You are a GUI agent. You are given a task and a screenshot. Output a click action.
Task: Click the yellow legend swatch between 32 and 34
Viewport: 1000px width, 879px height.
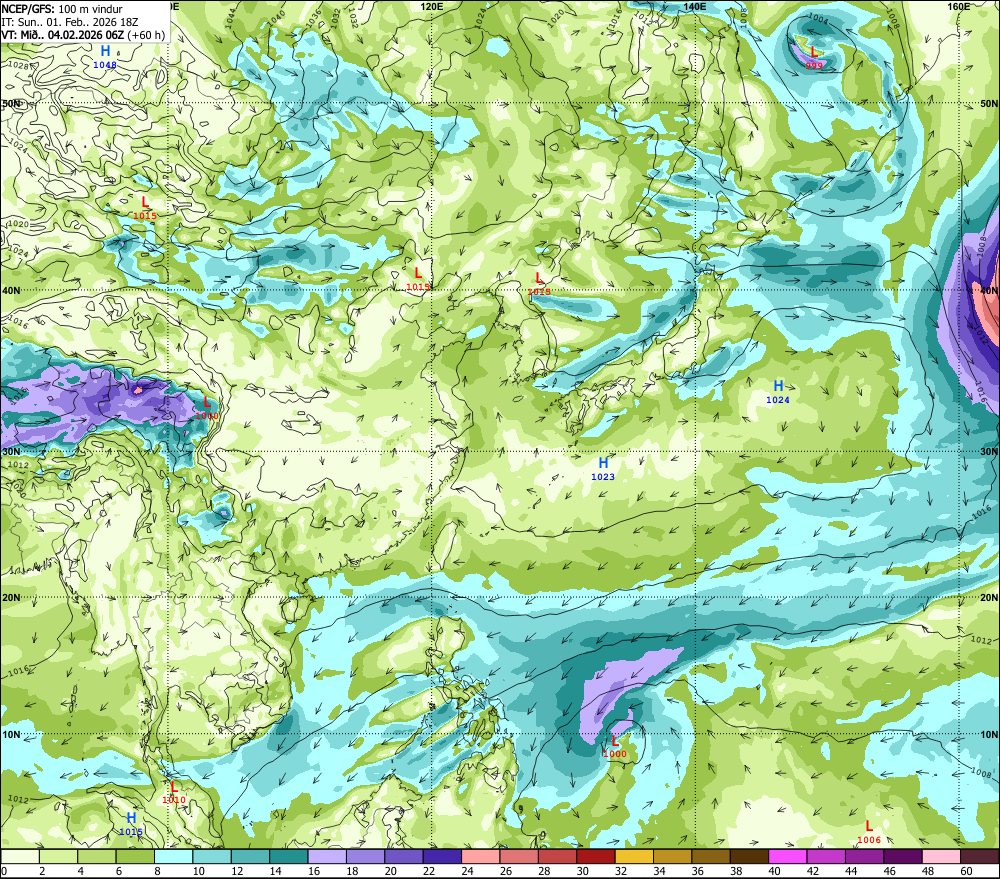point(635,856)
